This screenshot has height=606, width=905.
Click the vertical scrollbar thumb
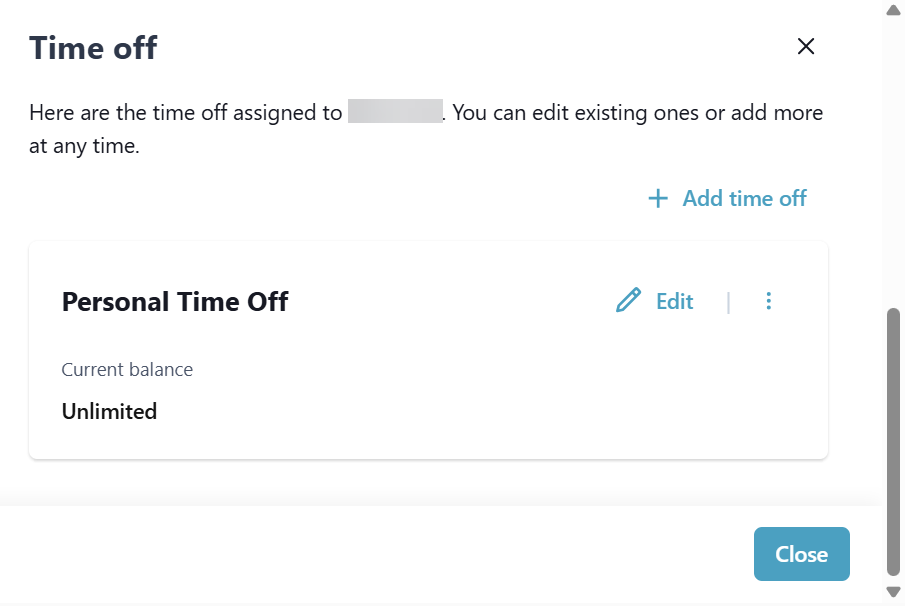pyautogui.click(x=893, y=440)
